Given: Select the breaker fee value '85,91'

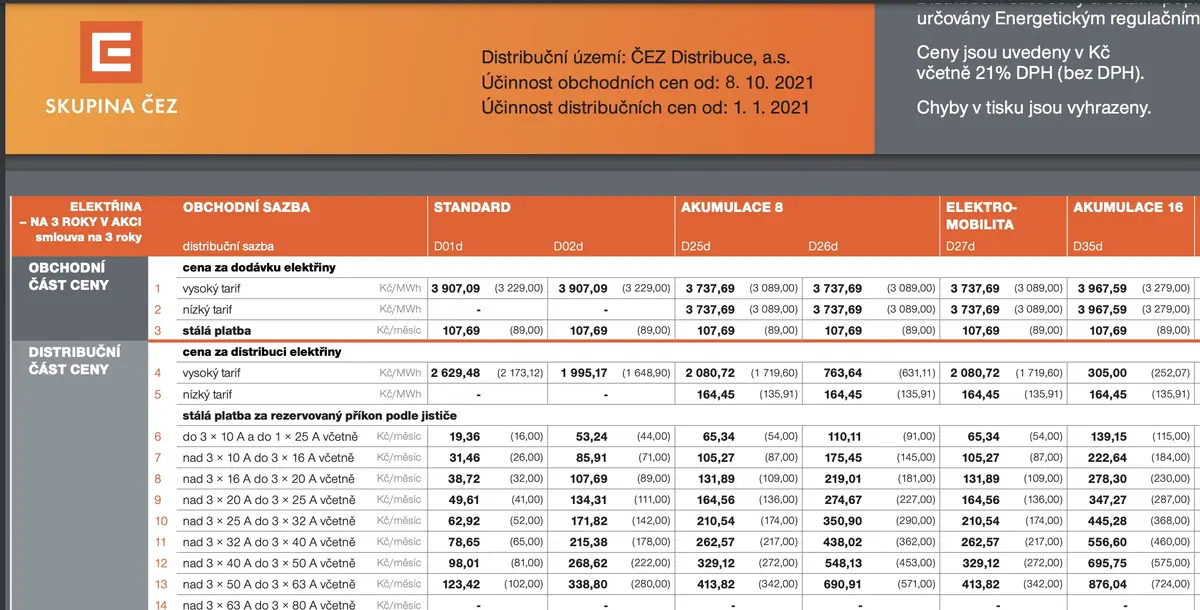Looking at the screenshot, I should click(x=592, y=458).
